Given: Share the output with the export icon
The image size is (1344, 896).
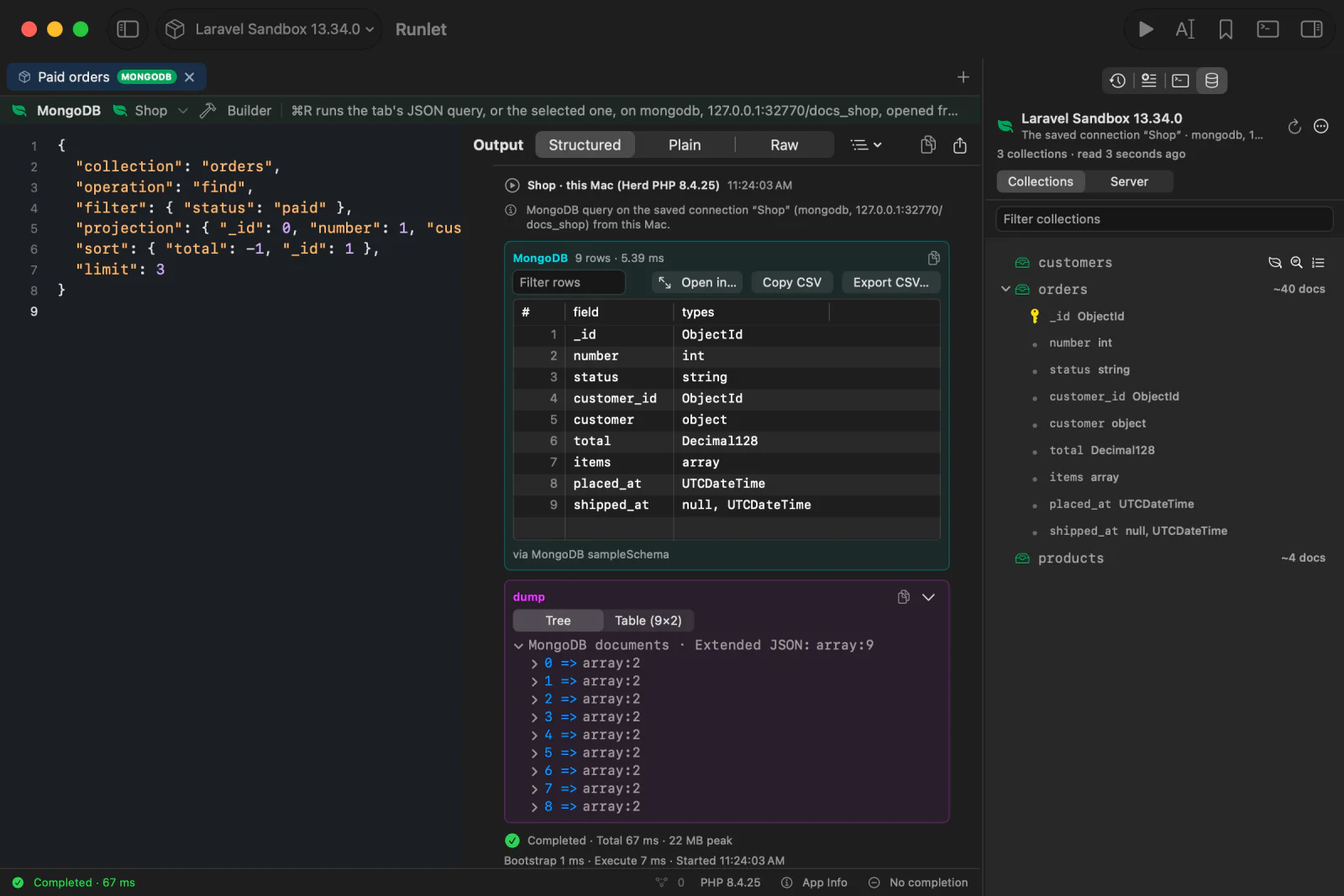Looking at the screenshot, I should [960, 145].
